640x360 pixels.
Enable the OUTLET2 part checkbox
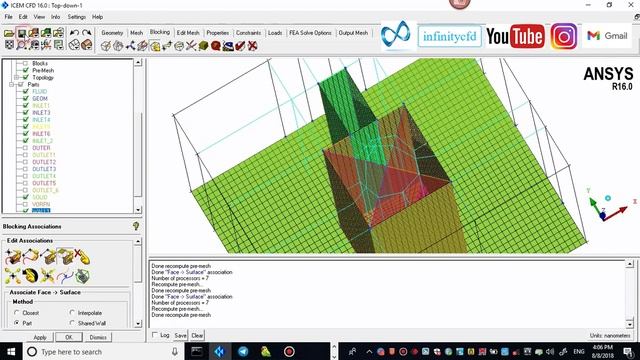(x=26, y=162)
